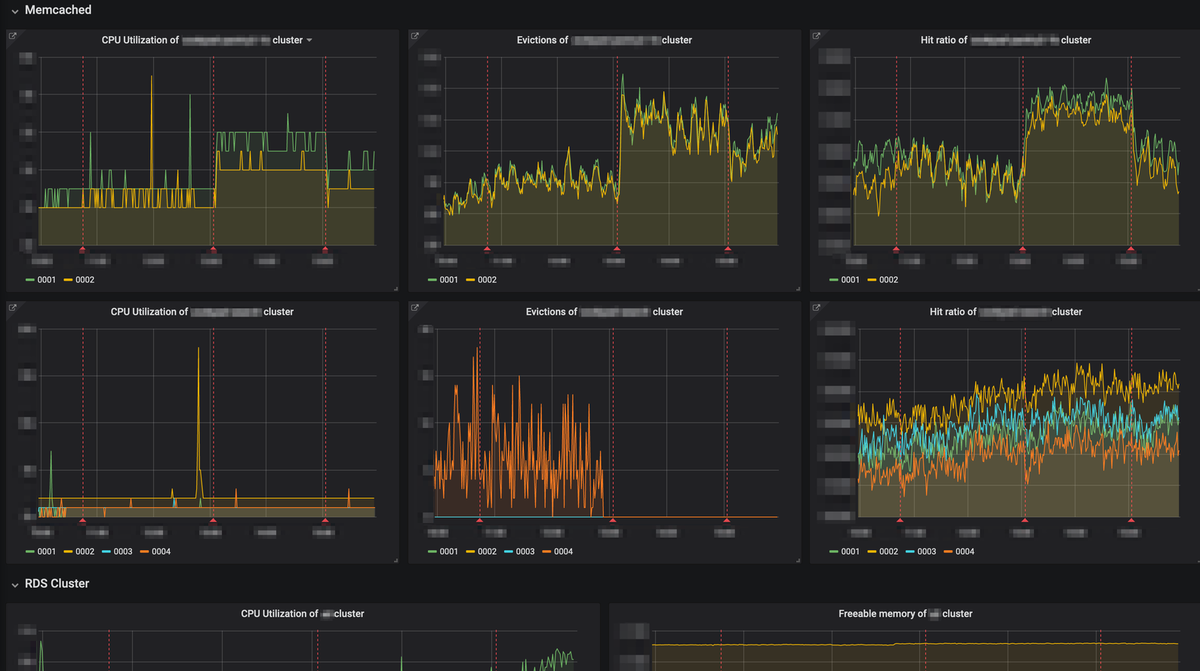Click the 0002 yellow color line in first CPU legend

[70, 280]
